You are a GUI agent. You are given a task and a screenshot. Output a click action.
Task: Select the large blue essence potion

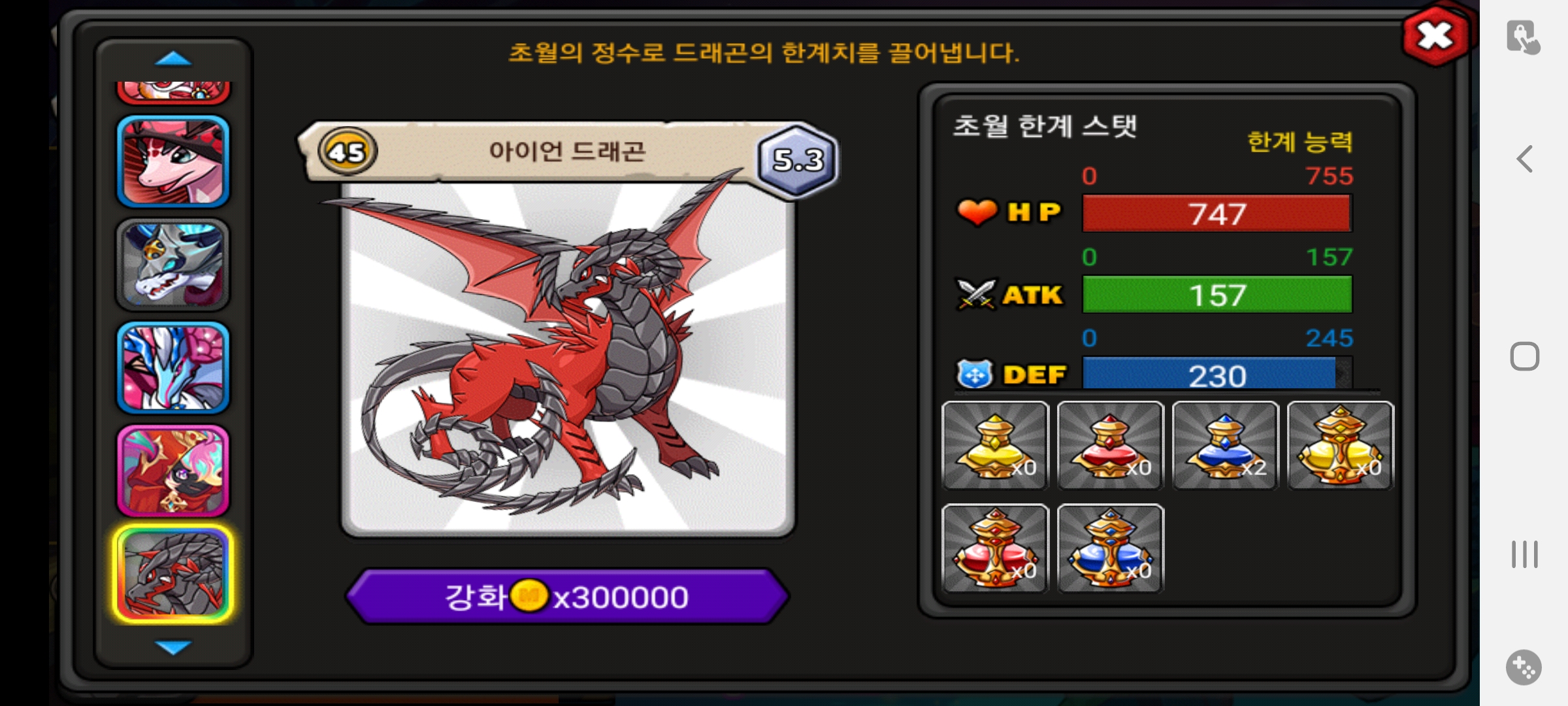[x=1110, y=548]
